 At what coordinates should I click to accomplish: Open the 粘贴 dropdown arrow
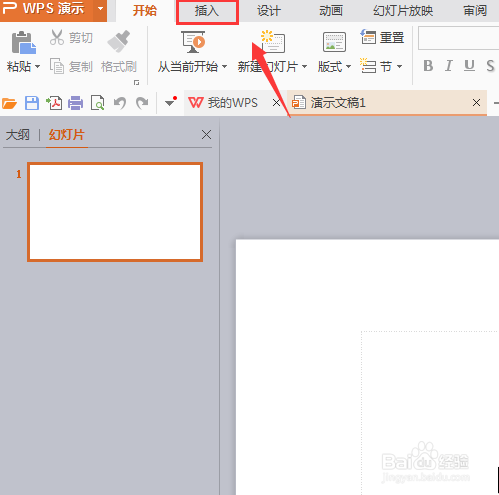click(x=37, y=67)
